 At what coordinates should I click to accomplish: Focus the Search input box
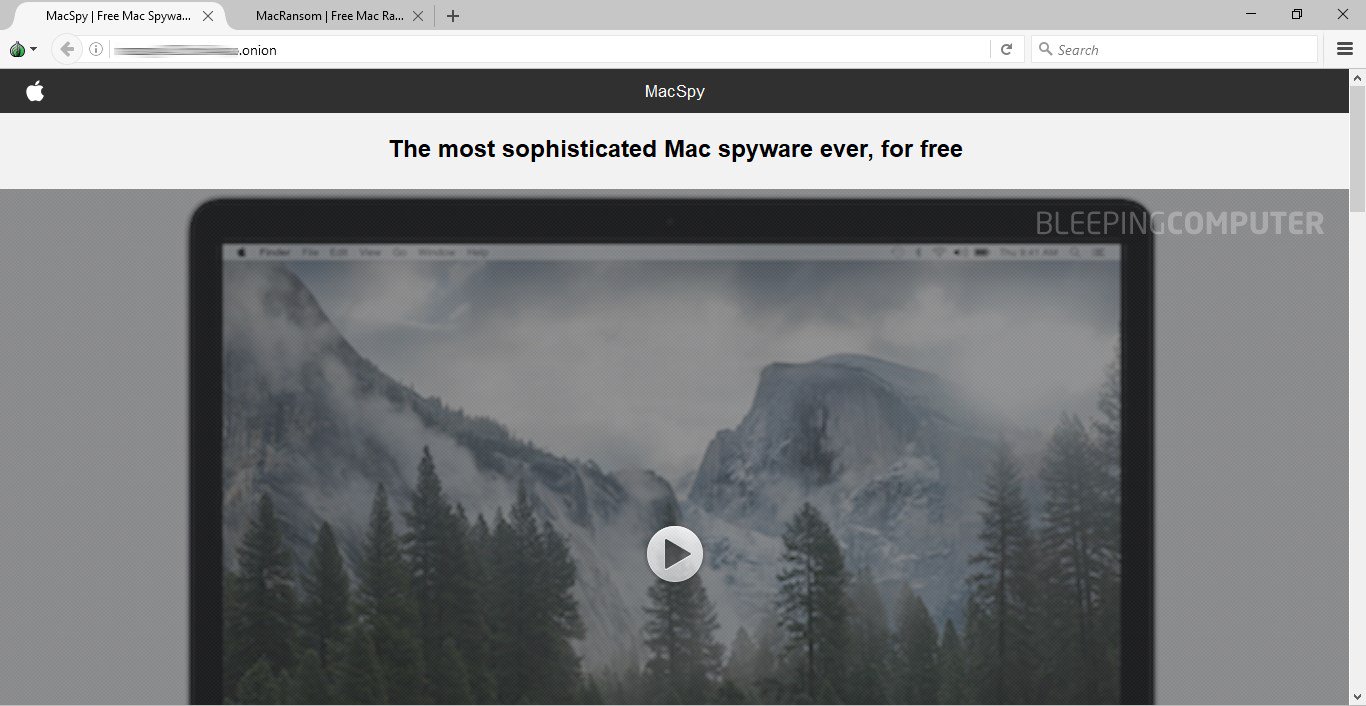pos(1174,49)
